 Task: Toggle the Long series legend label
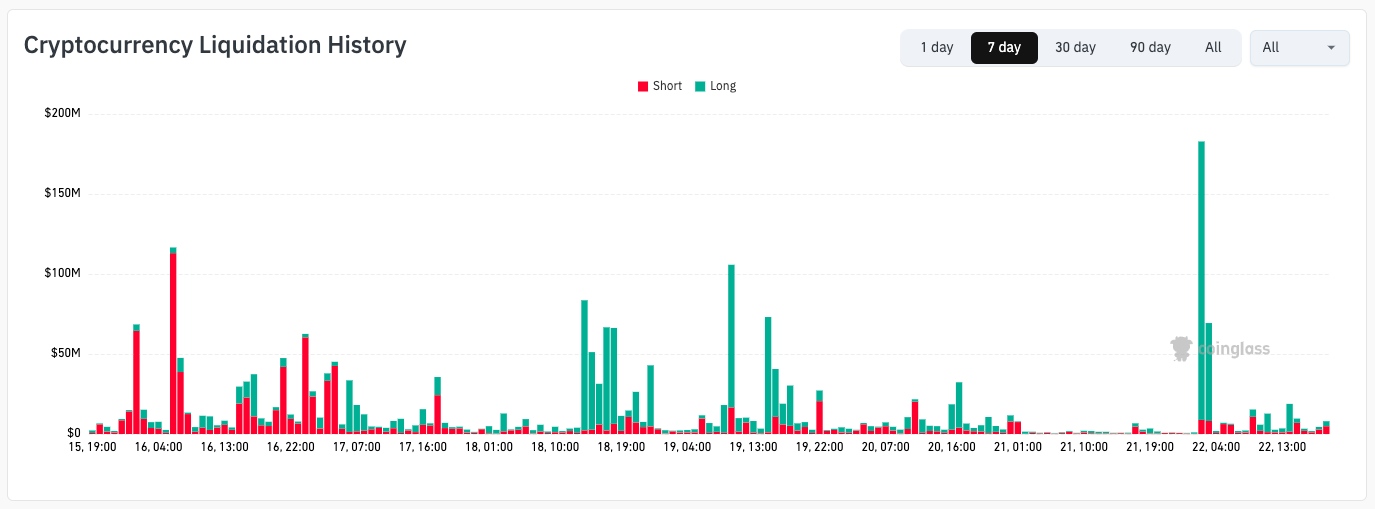[x=723, y=86]
